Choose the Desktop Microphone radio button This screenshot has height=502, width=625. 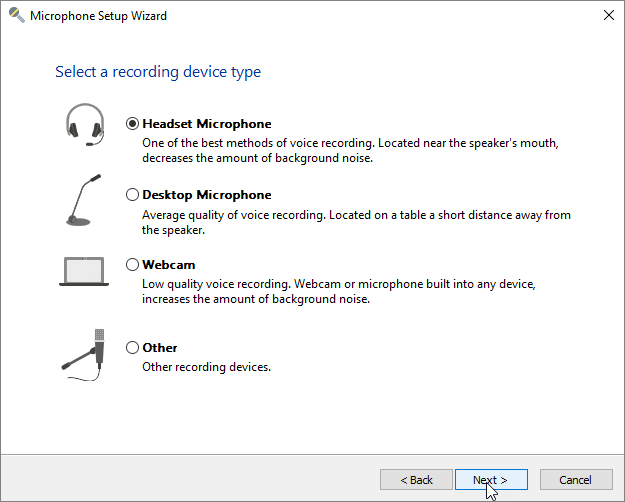(132, 195)
